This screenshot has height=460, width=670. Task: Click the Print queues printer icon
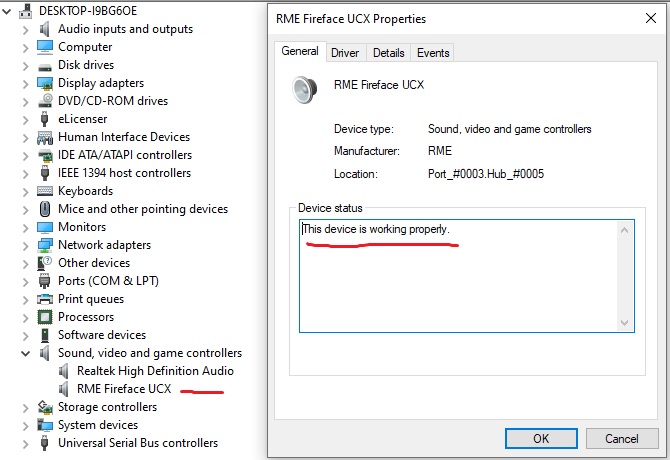pyautogui.click(x=45, y=299)
